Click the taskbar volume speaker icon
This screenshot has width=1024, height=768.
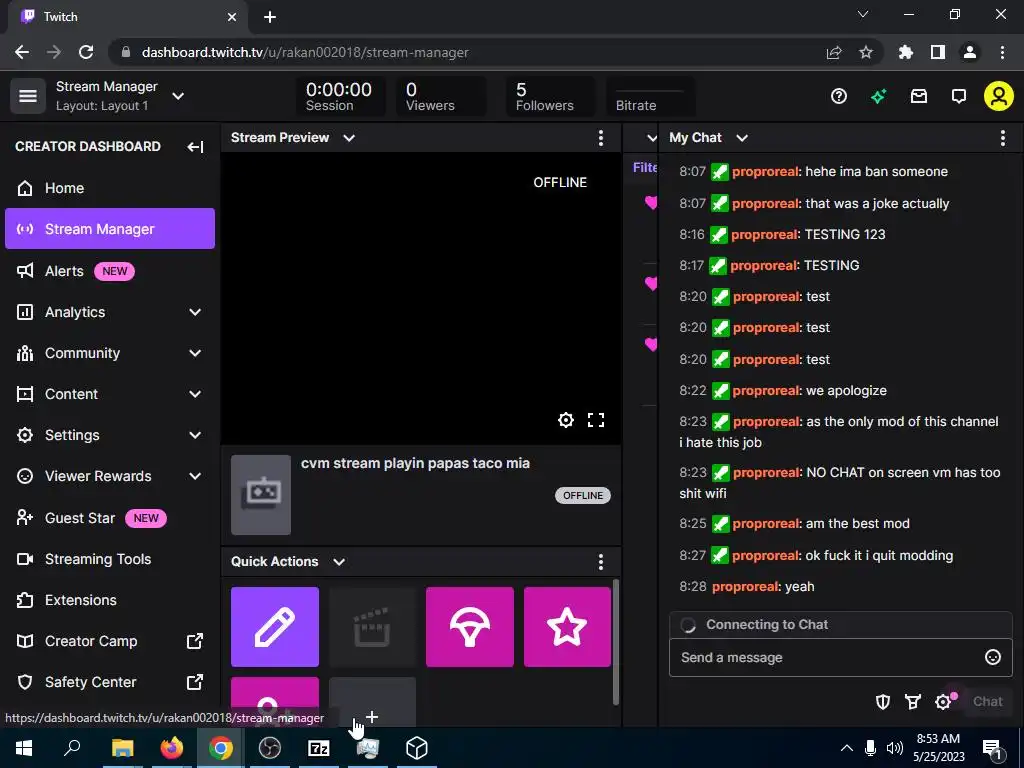point(895,748)
